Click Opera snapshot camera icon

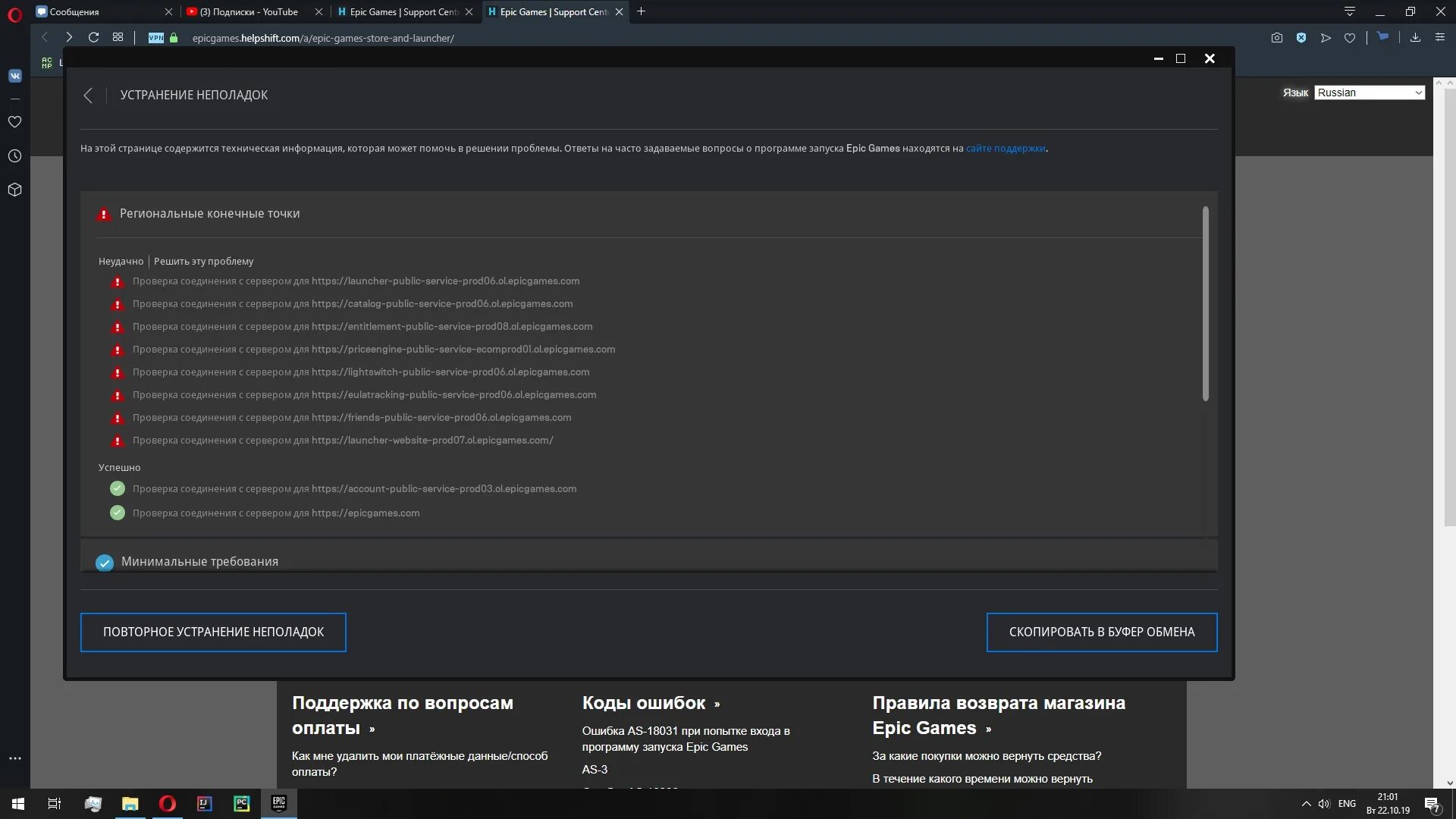tap(1277, 38)
